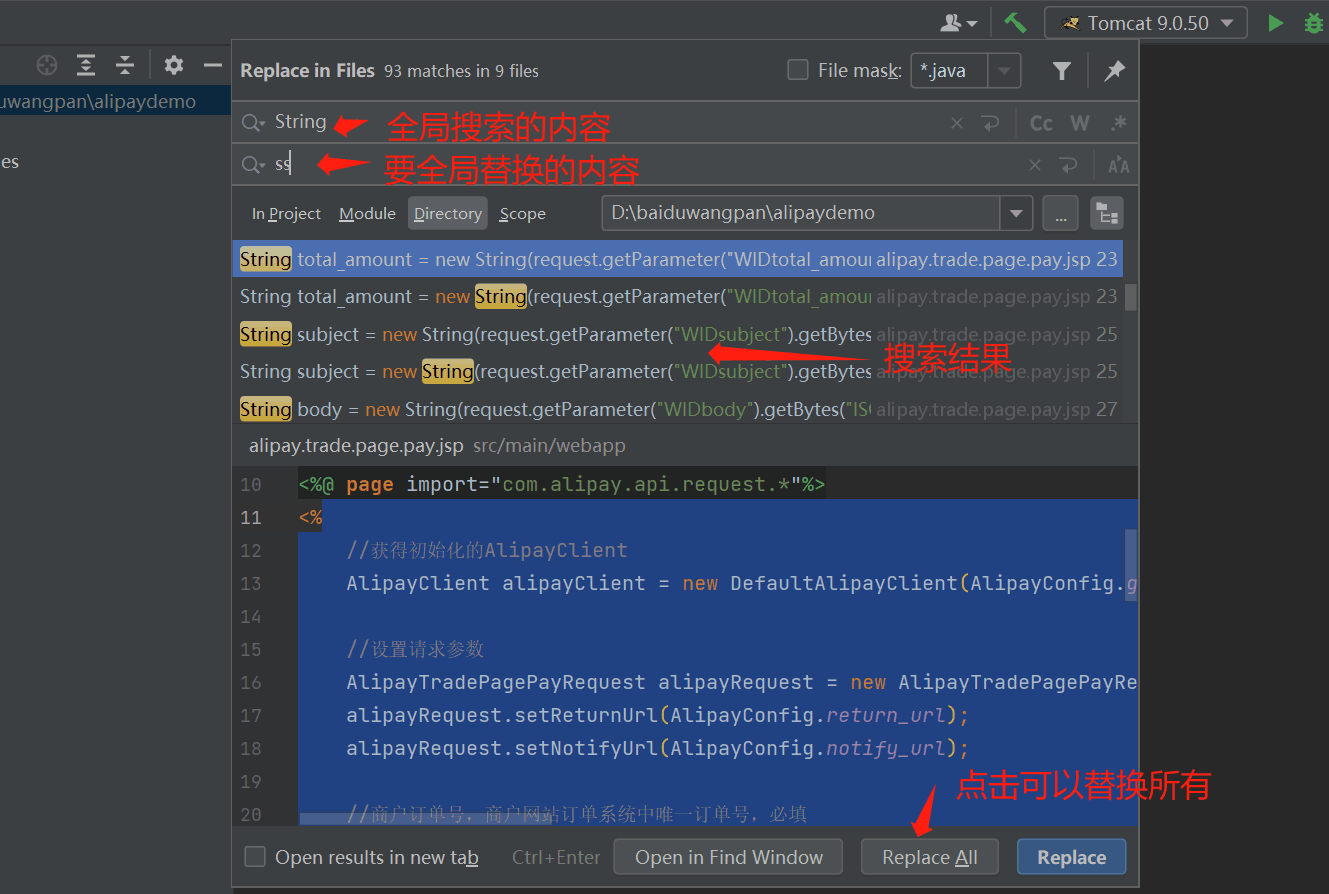The image size is (1329, 894).
Task: Click the results list scrollbar
Action: pos(1131,297)
